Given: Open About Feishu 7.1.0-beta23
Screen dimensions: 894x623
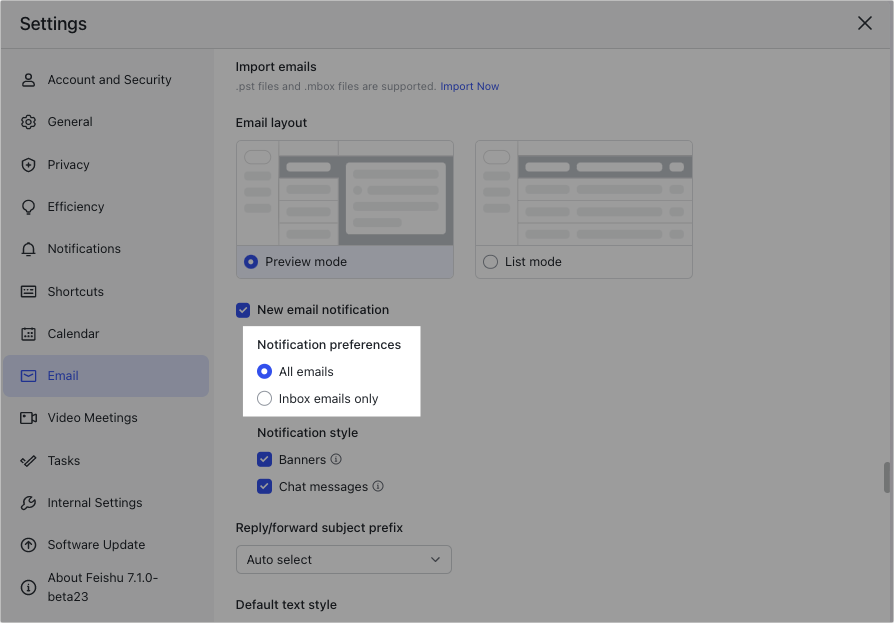Looking at the screenshot, I should (106, 587).
